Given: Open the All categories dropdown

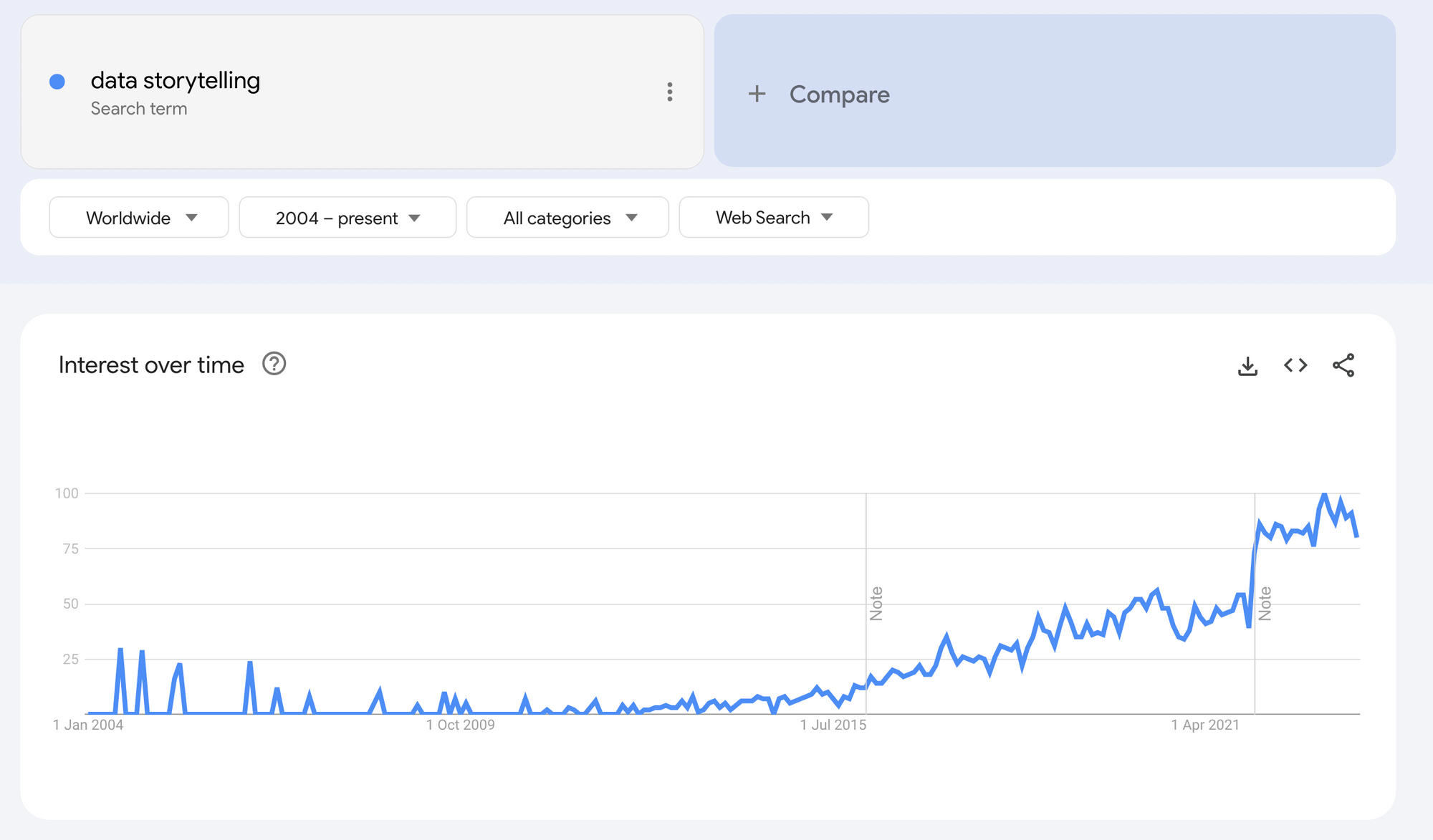Looking at the screenshot, I should (567, 218).
